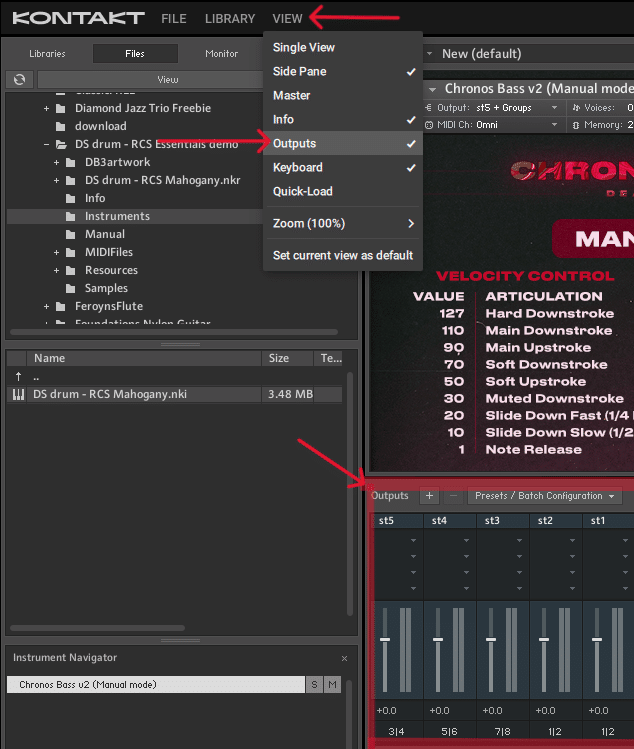Open Zoom (100%) submenu
The height and width of the screenshot is (749, 634).
click(343, 224)
